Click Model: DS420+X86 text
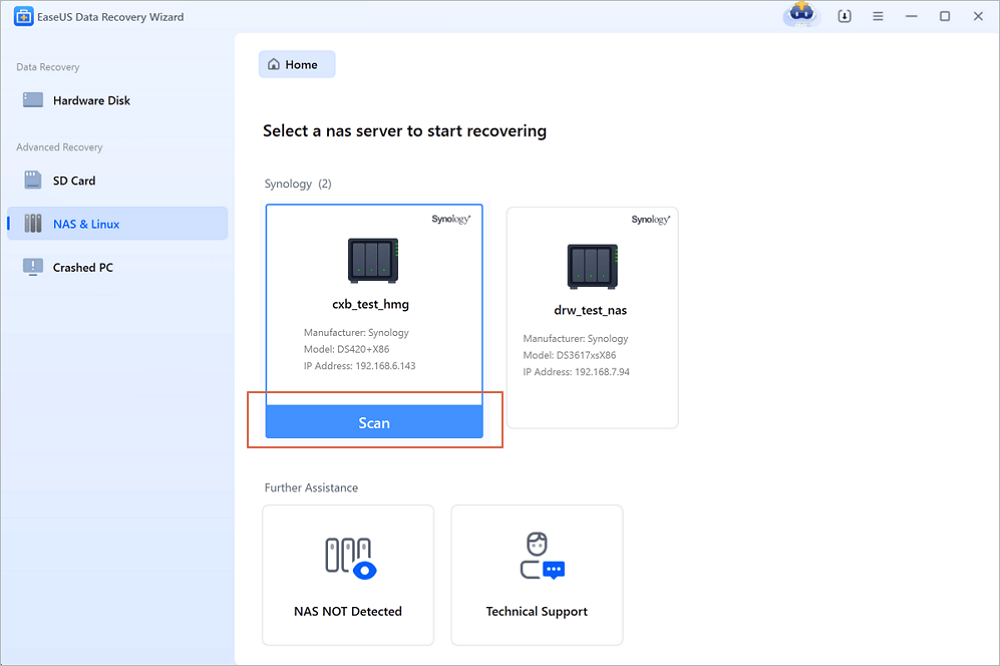1000x666 pixels. coord(346,350)
